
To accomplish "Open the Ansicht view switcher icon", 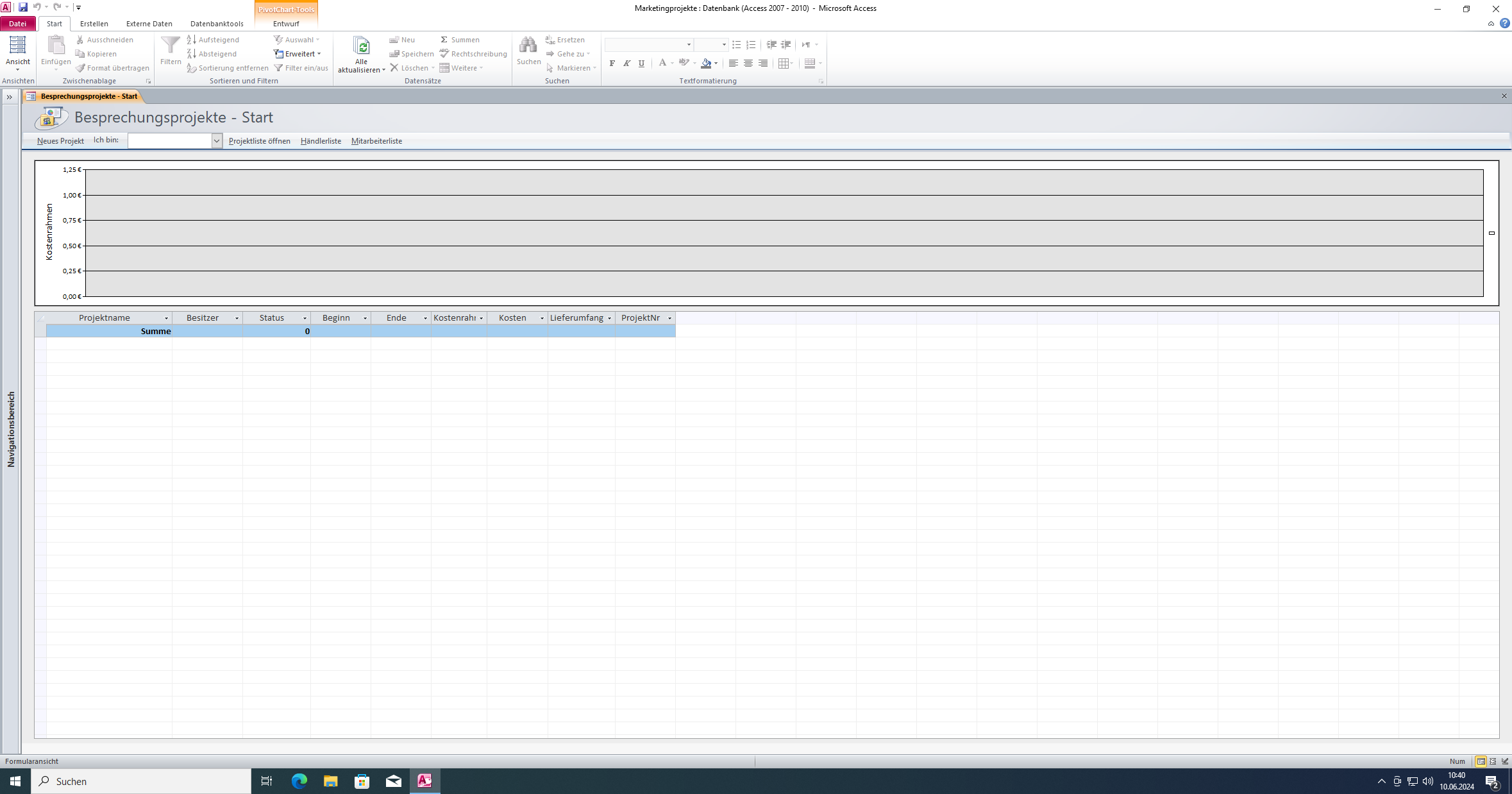I will [x=17, y=46].
